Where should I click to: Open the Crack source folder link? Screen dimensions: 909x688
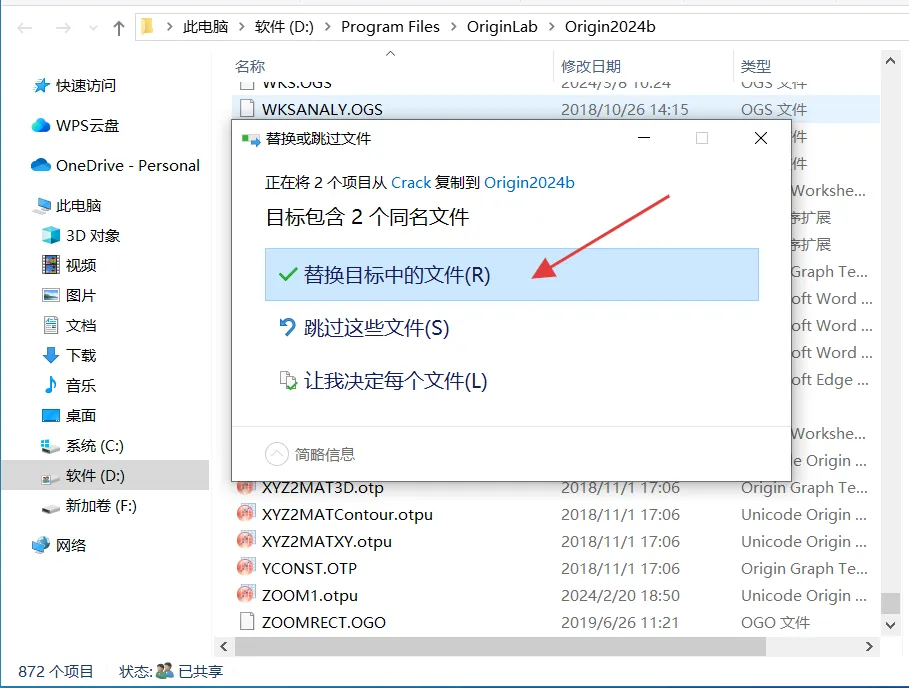(x=411, y=183)
